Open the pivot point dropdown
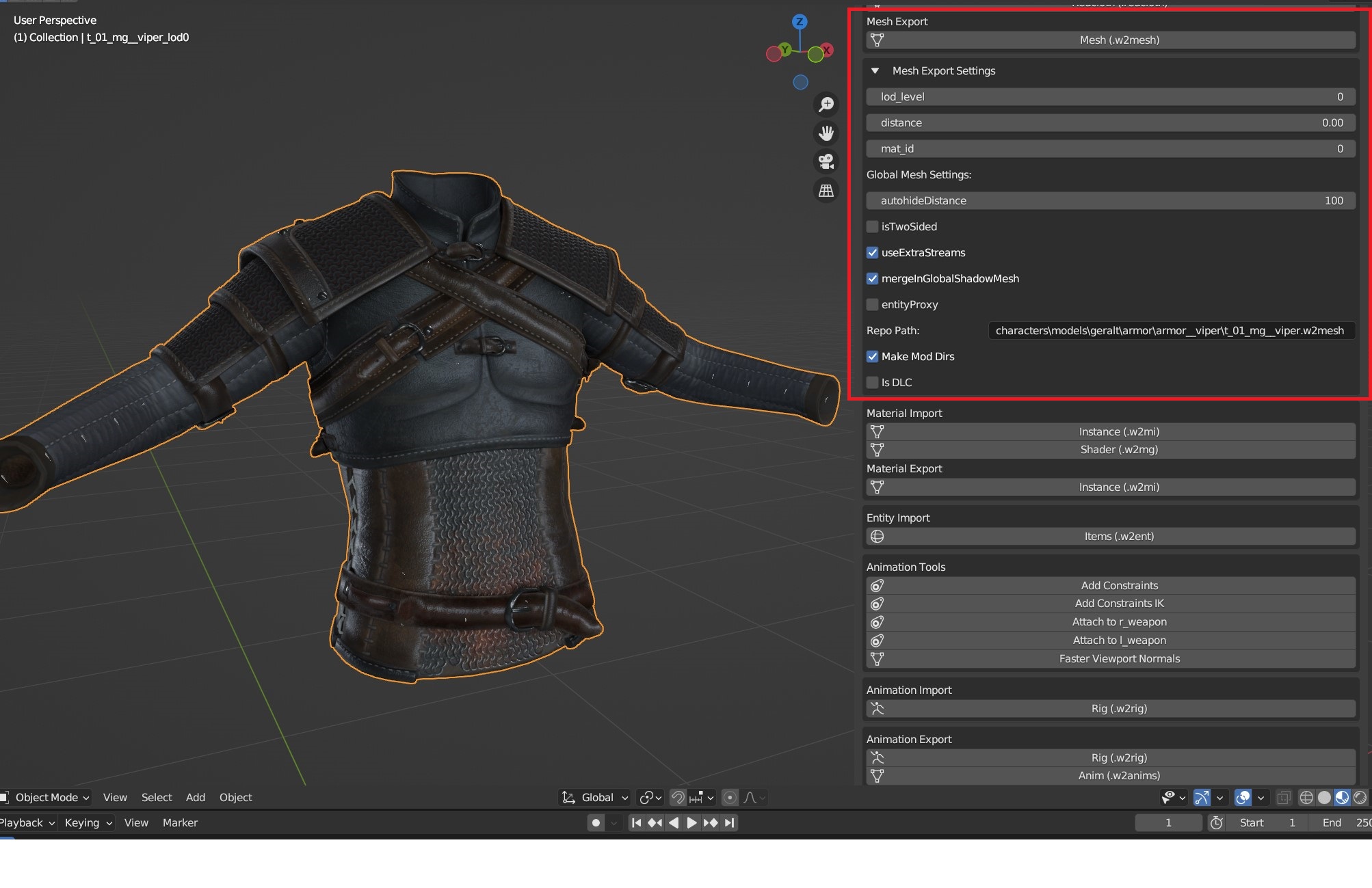 point(650,798)
